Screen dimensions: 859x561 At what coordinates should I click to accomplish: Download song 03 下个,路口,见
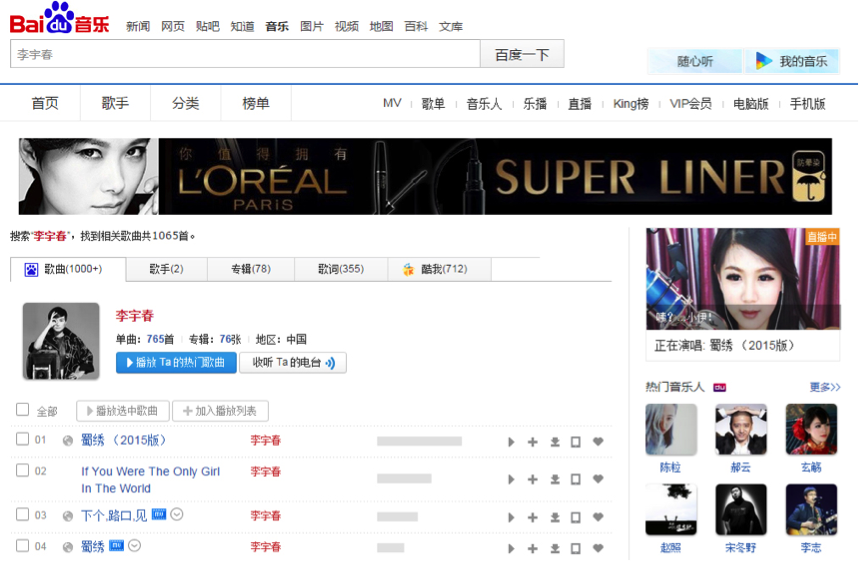tap(555, 517)
